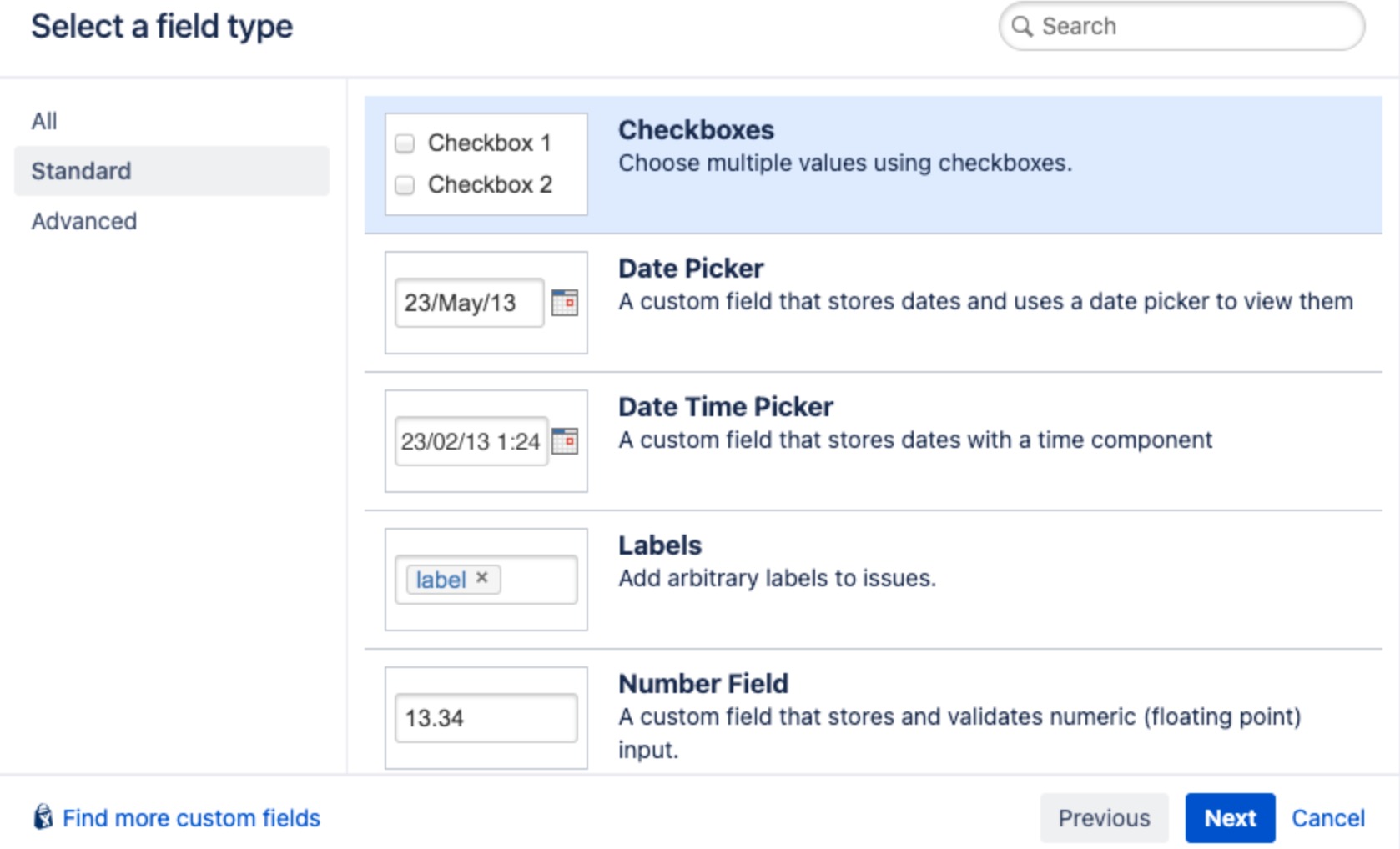Select the Checkboxes field type

pyautogui.click(x=873, y=164)
